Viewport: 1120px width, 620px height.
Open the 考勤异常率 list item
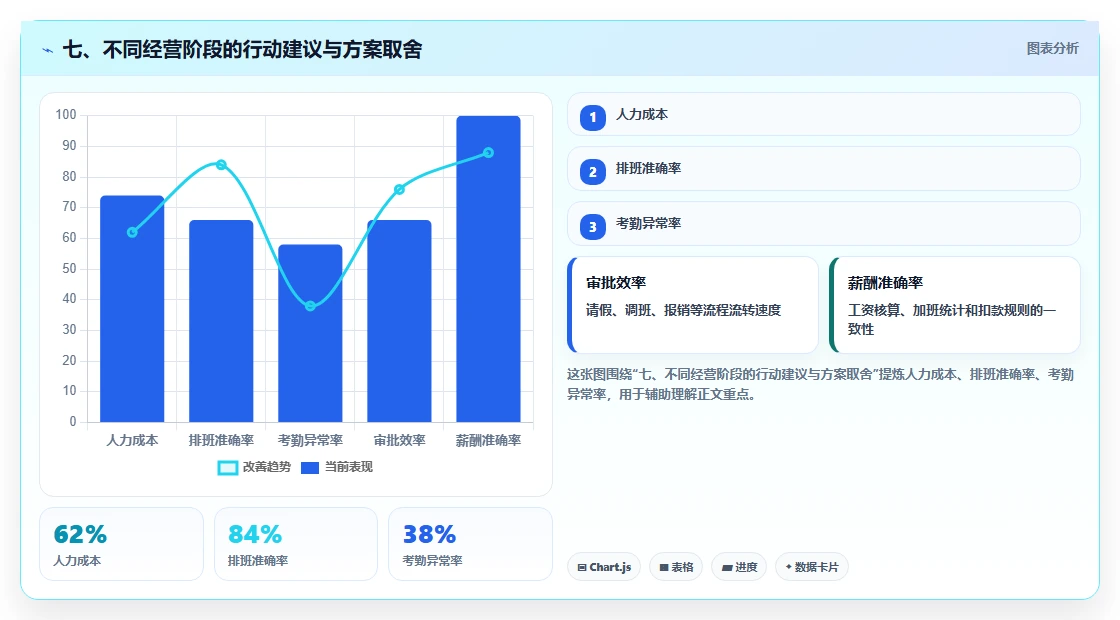(824, 224)
